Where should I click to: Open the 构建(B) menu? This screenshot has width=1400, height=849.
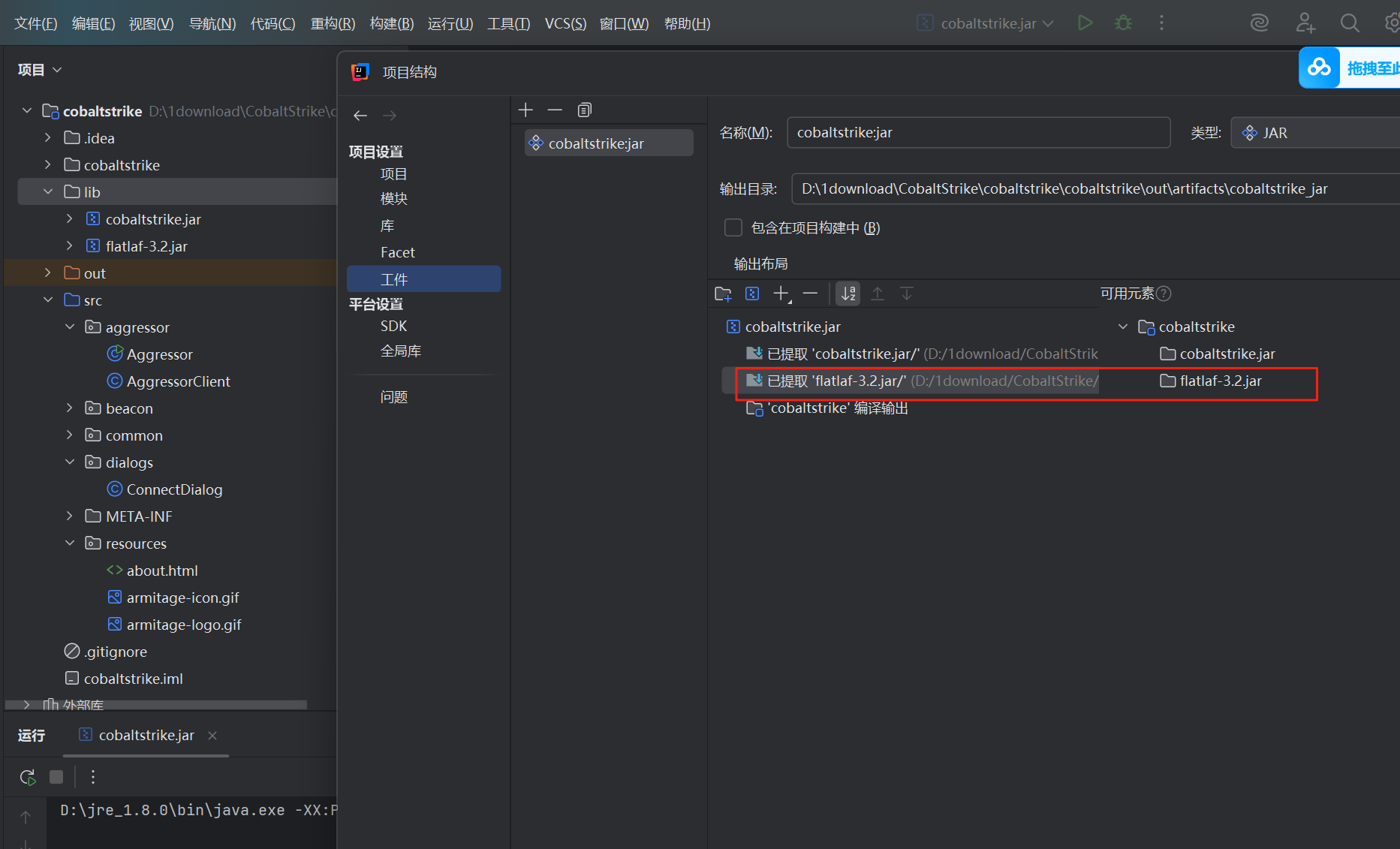click(x=392, y=23)
